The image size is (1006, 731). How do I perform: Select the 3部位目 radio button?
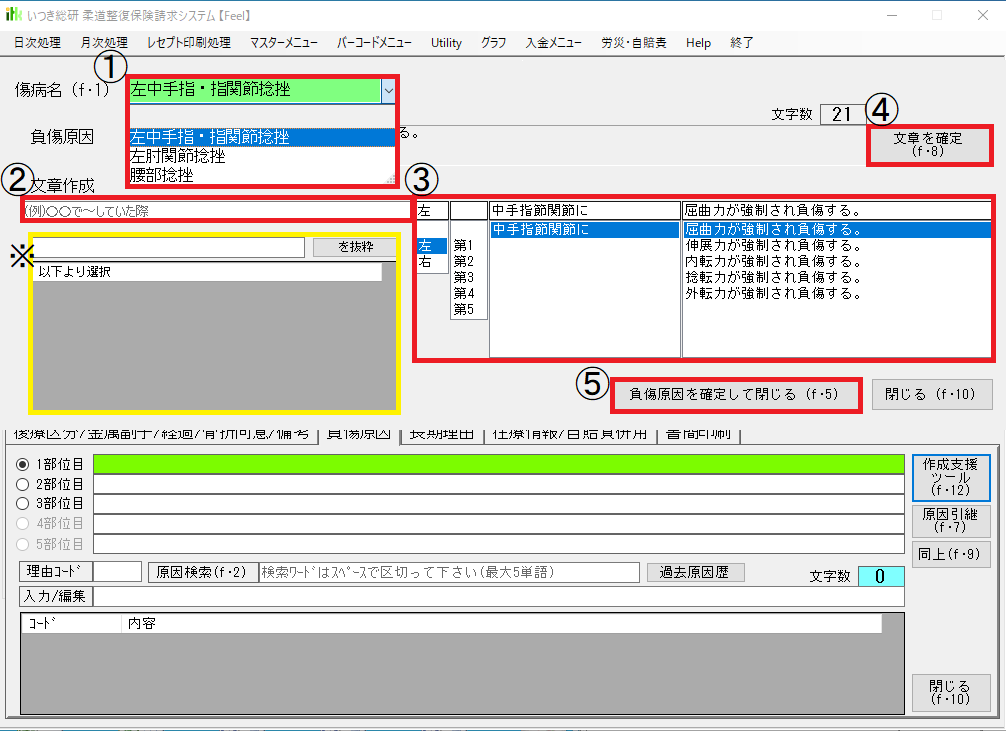click(x=24, y=504)
